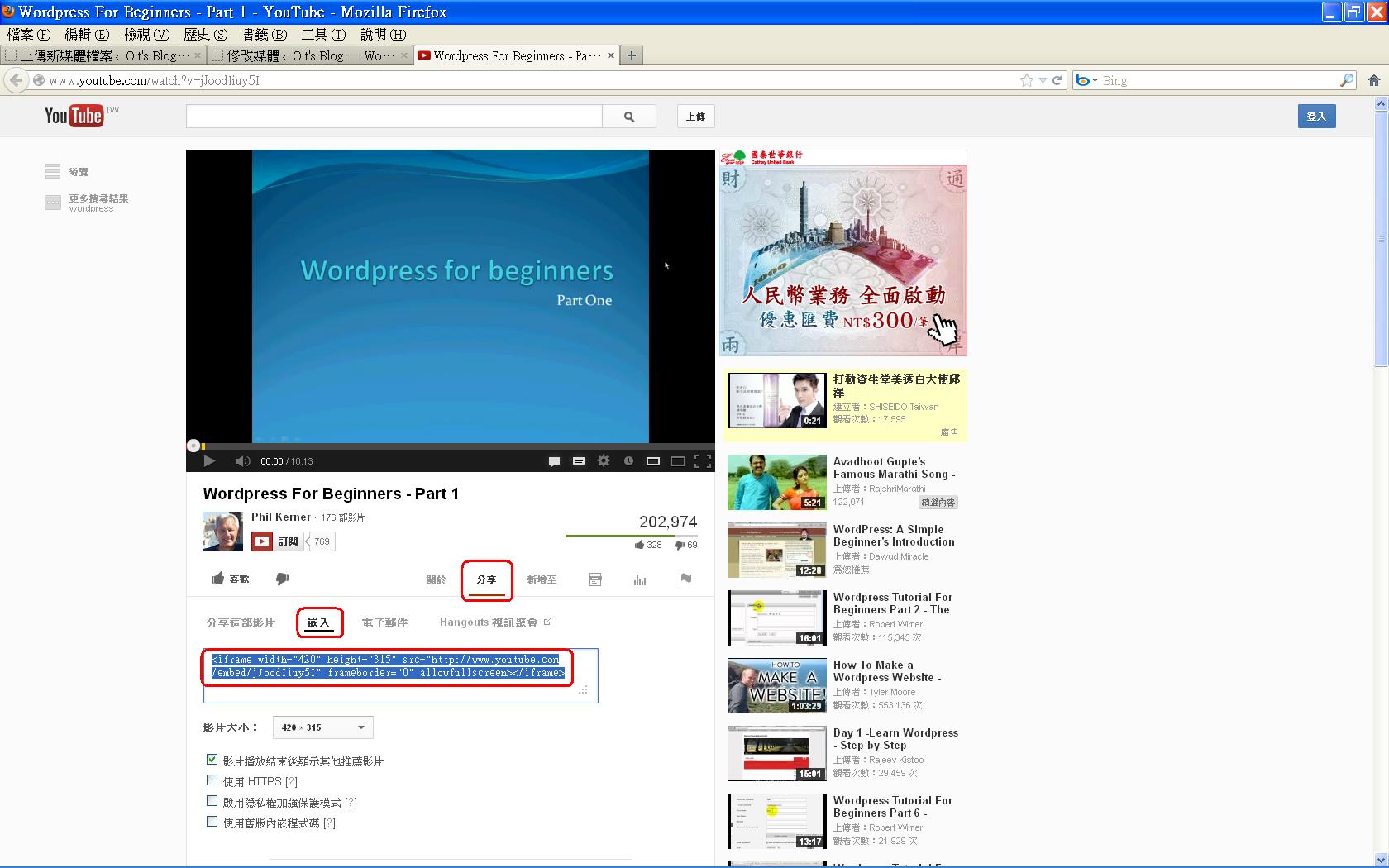Enter fullscreen with player corner icon

point(703,461)
